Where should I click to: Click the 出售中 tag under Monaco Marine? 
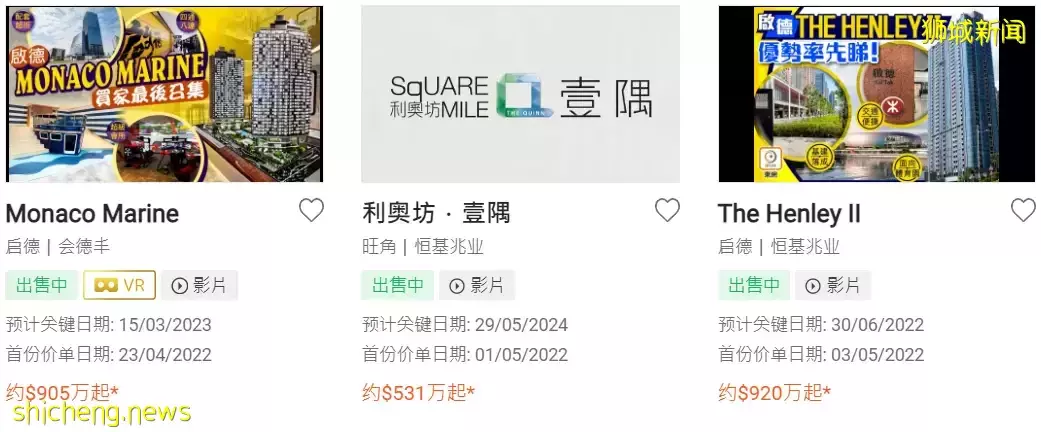[42, 285]
